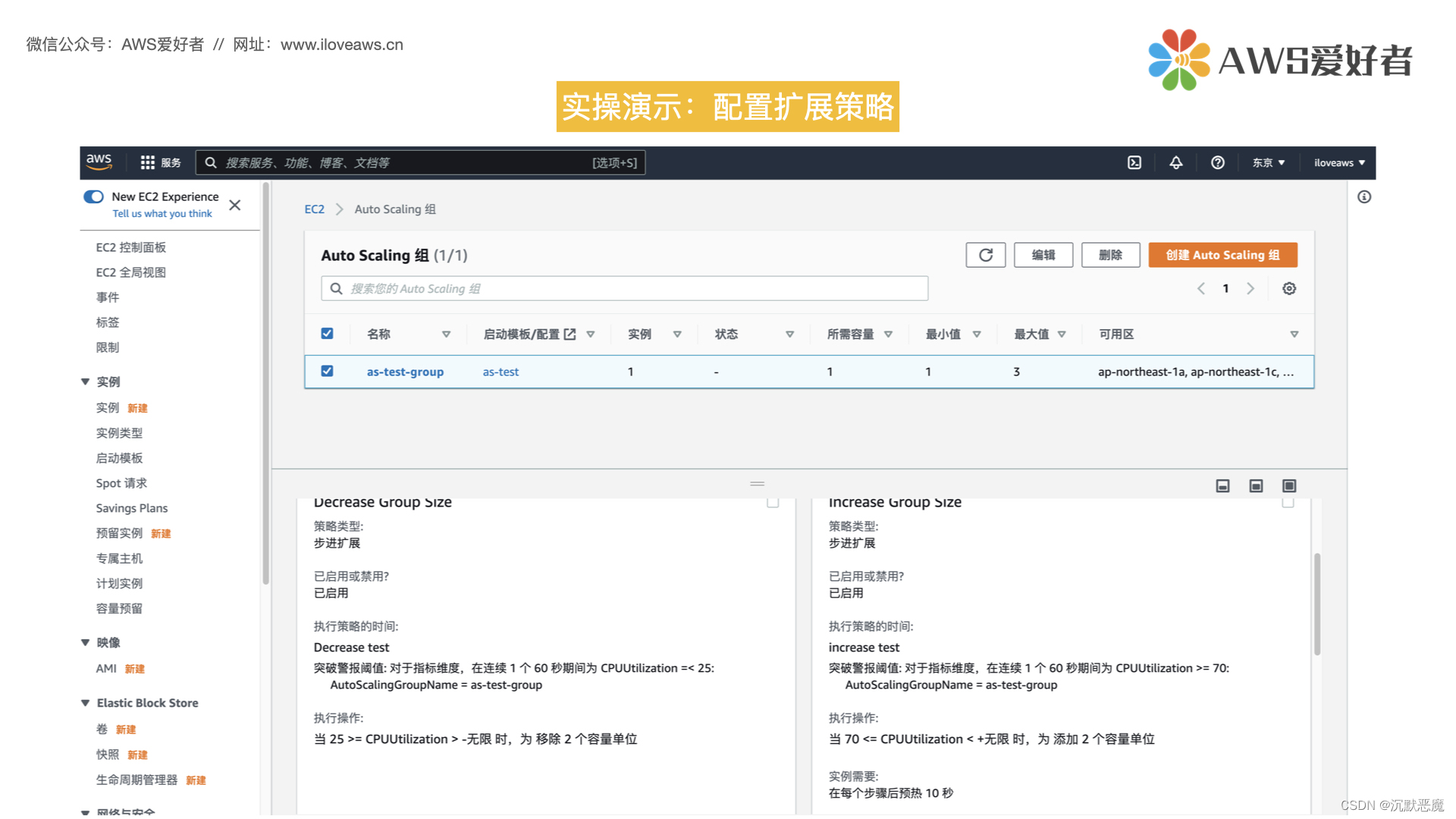Click the 删除 button

[x=1110, y=255]
